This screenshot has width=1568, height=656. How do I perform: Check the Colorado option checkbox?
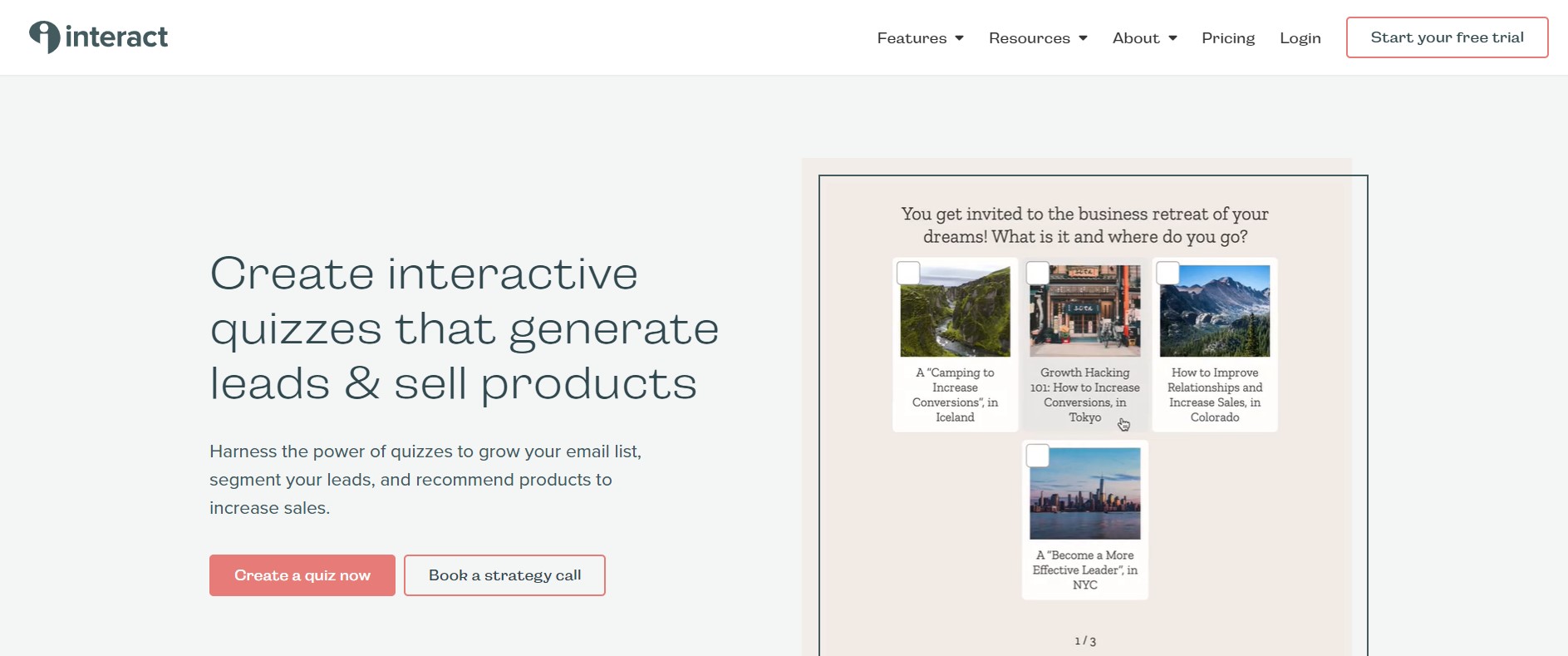[1167, 273]
